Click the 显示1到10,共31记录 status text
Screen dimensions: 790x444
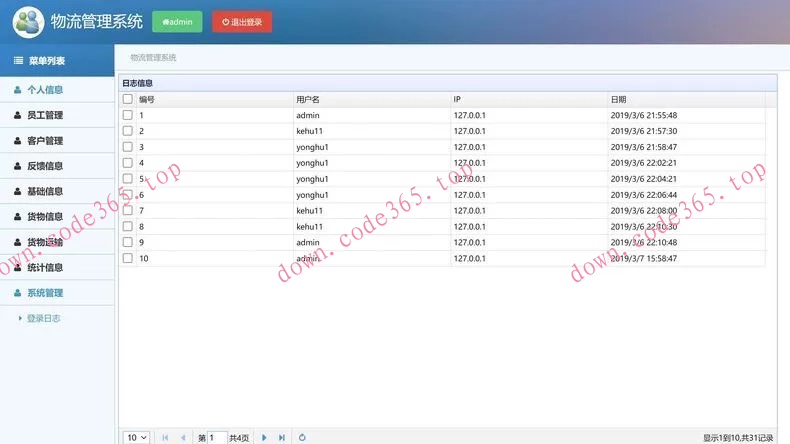pos(738,438)
